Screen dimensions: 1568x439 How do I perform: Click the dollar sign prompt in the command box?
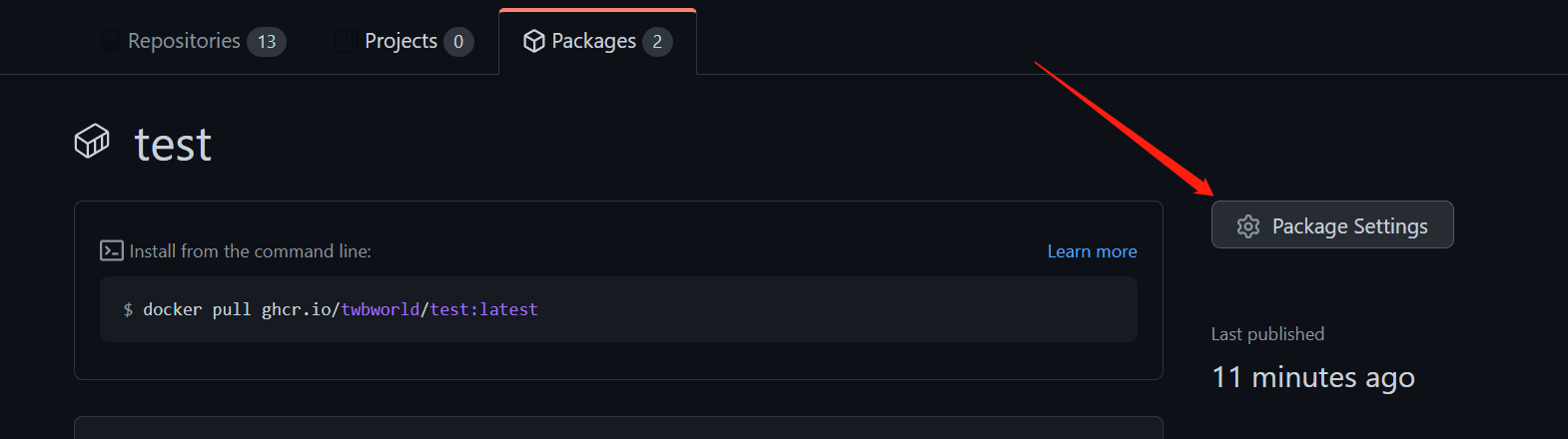pos(128,309)
